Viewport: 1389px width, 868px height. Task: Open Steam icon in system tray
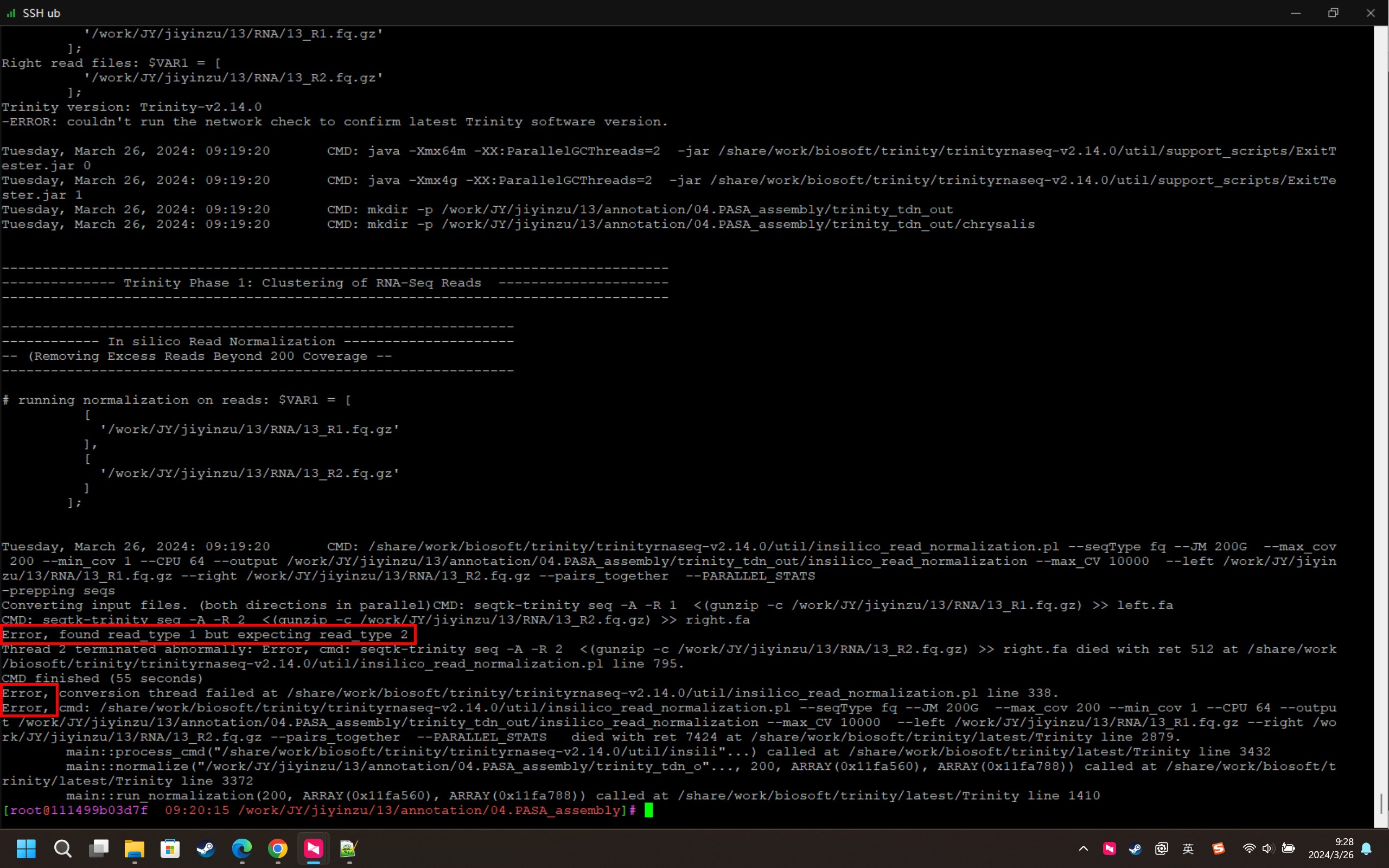1135,848
